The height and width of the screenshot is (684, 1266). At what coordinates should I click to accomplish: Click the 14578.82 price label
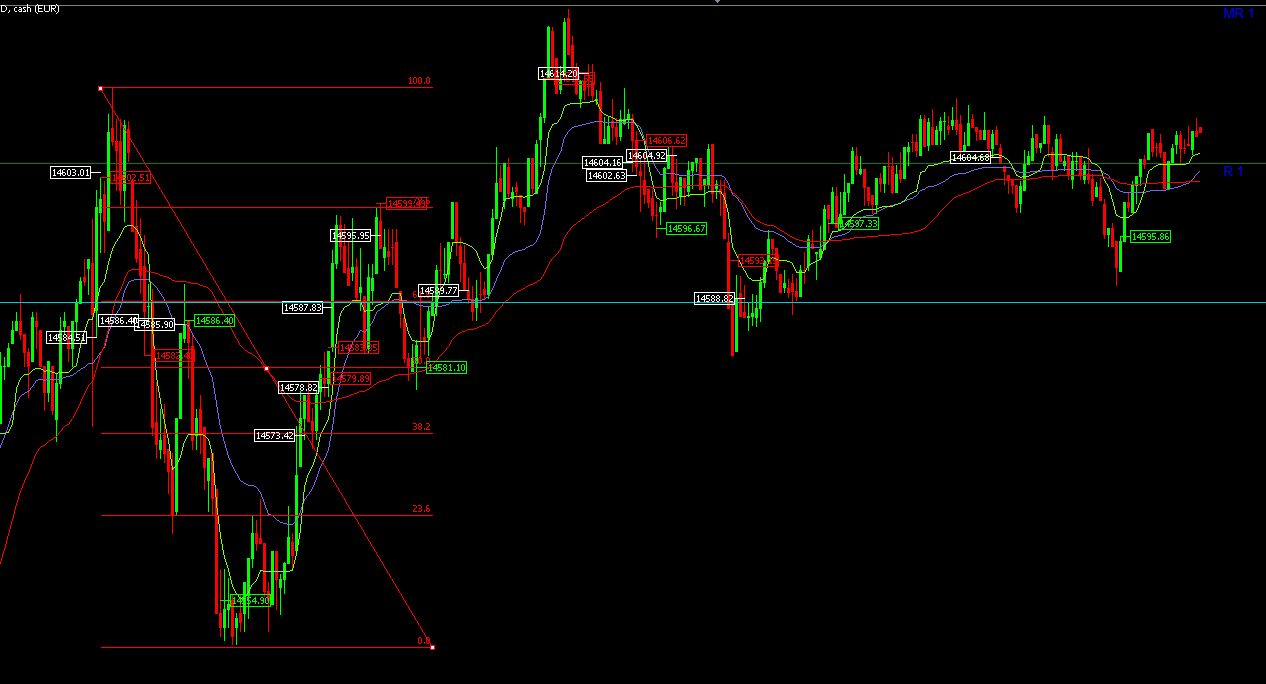point(299,387)
